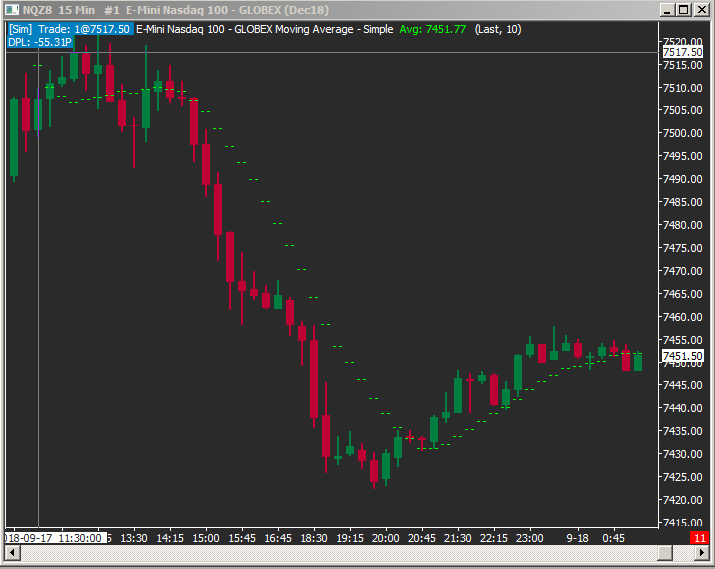715x569 pixels.
Task: Close the NQZ8 chart window
Action: point(701,10)
